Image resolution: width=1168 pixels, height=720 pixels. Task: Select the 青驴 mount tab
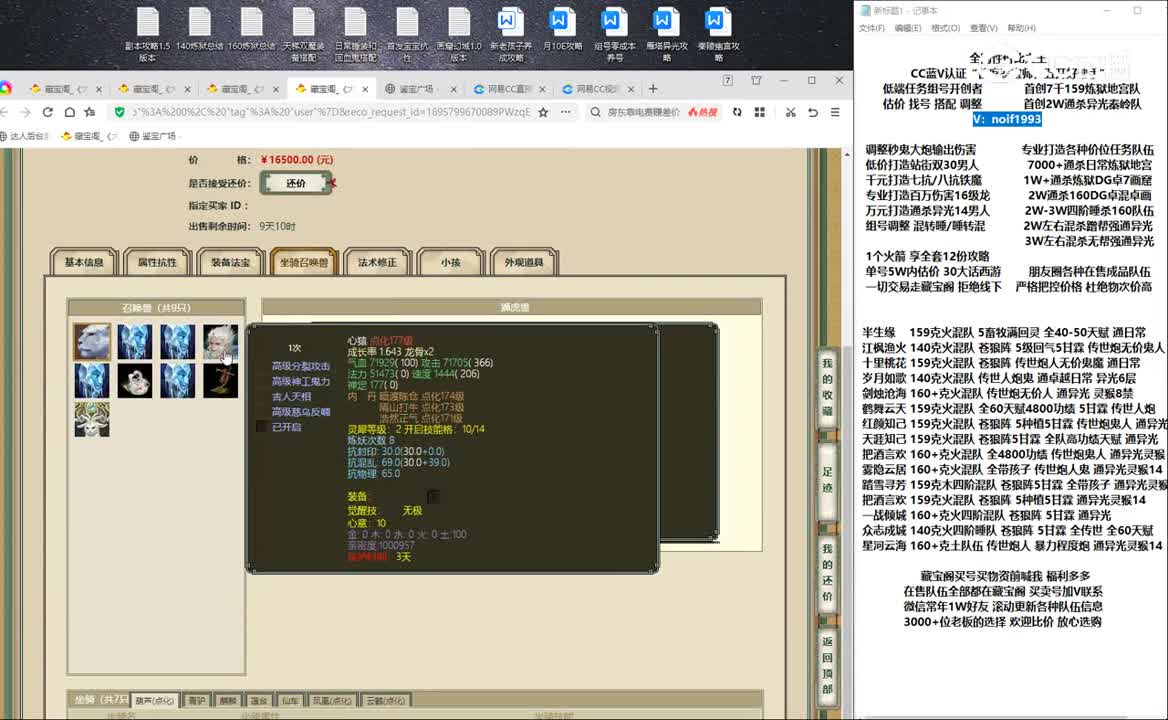click(197, 700)
